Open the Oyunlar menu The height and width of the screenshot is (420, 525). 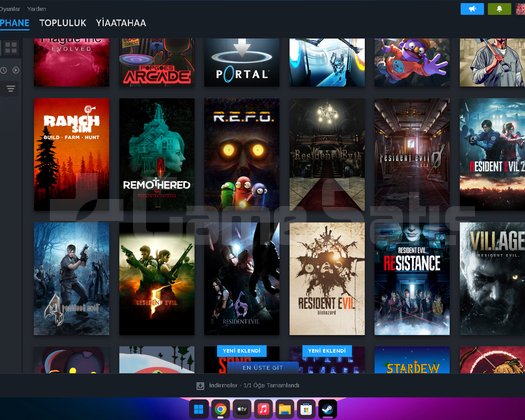[10, 9]
